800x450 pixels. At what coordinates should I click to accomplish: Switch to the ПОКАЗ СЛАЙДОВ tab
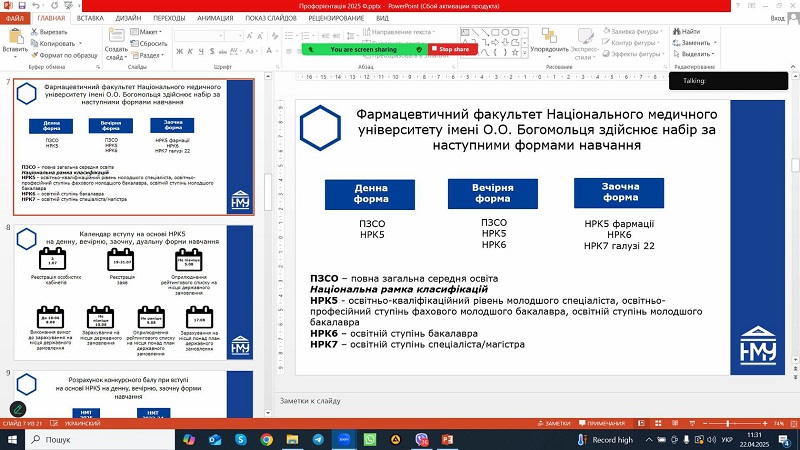(x=271, y=18)
